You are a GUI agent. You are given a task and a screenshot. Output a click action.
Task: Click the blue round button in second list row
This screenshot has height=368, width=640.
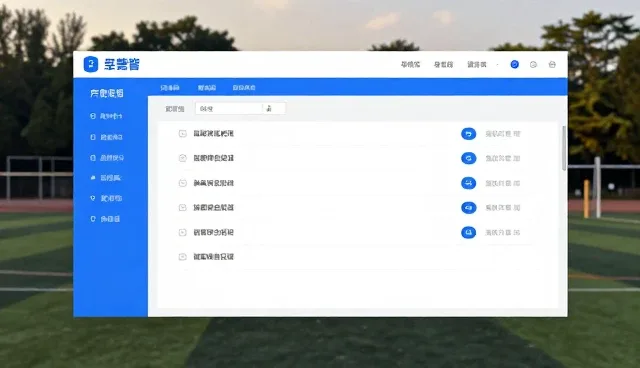pos(469,158)
